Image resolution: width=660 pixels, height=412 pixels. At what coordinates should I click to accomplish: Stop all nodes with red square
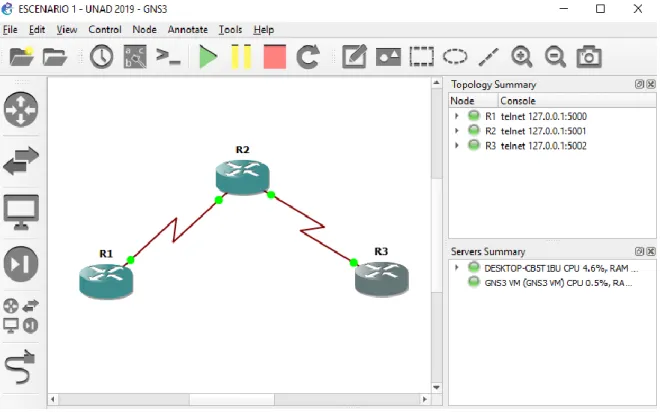click(x=275, y=57)
